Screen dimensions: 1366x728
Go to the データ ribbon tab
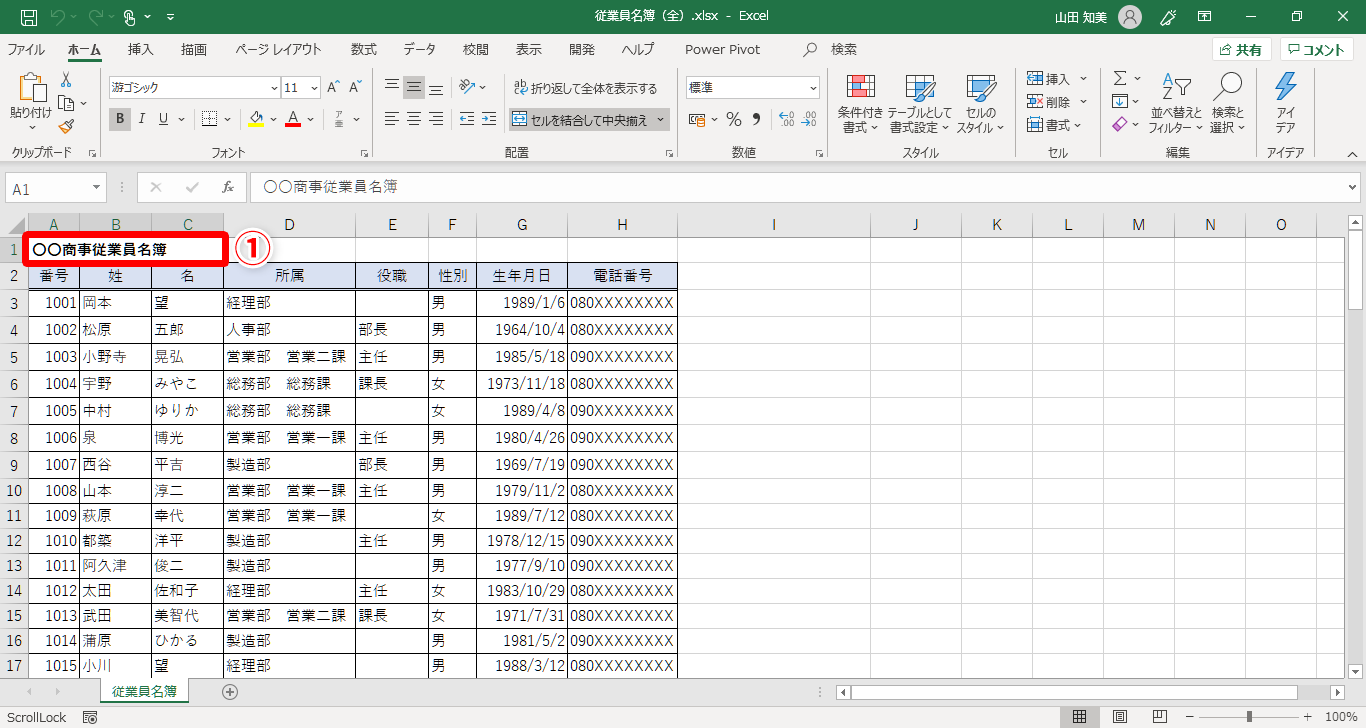pyautogui.click(x=420, y=49)
